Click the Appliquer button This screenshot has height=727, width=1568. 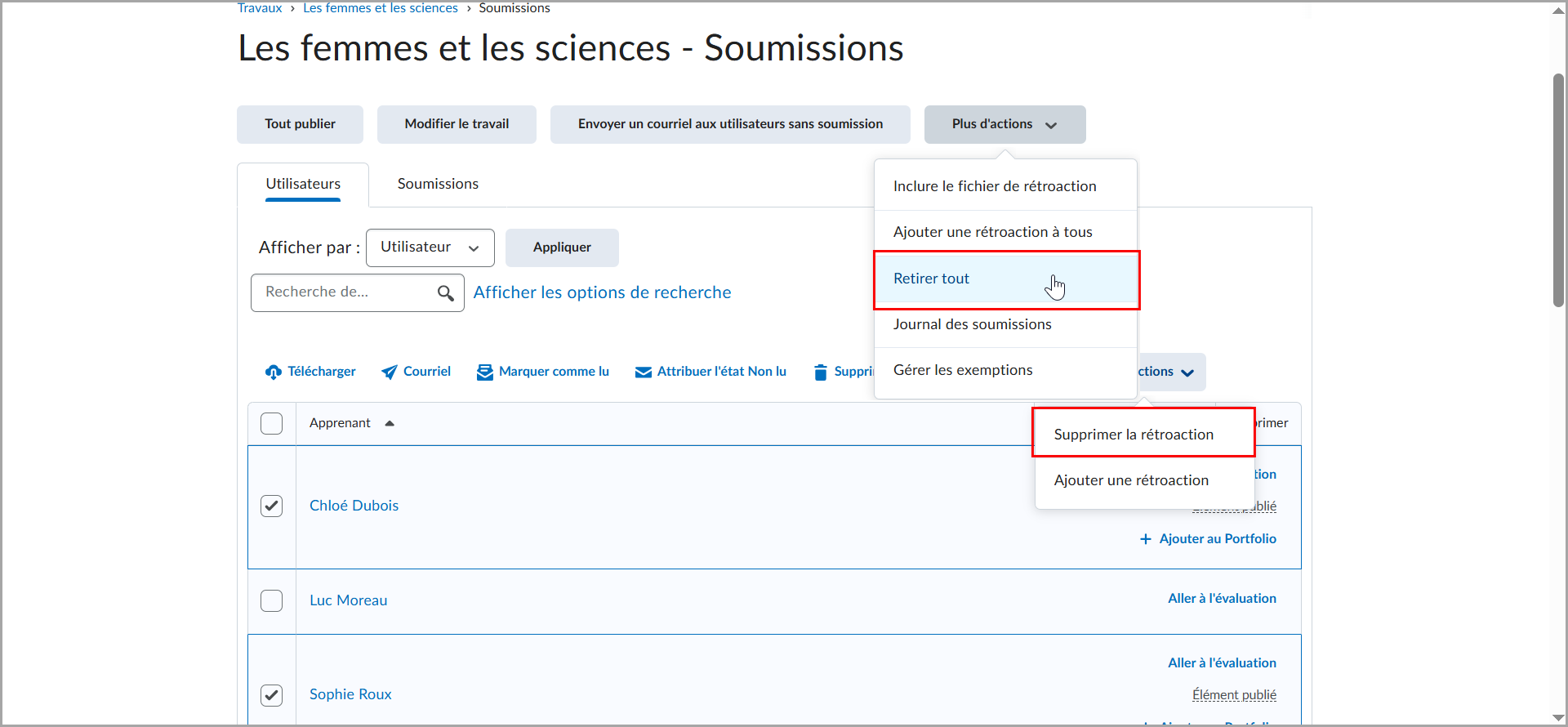(562, 248)
